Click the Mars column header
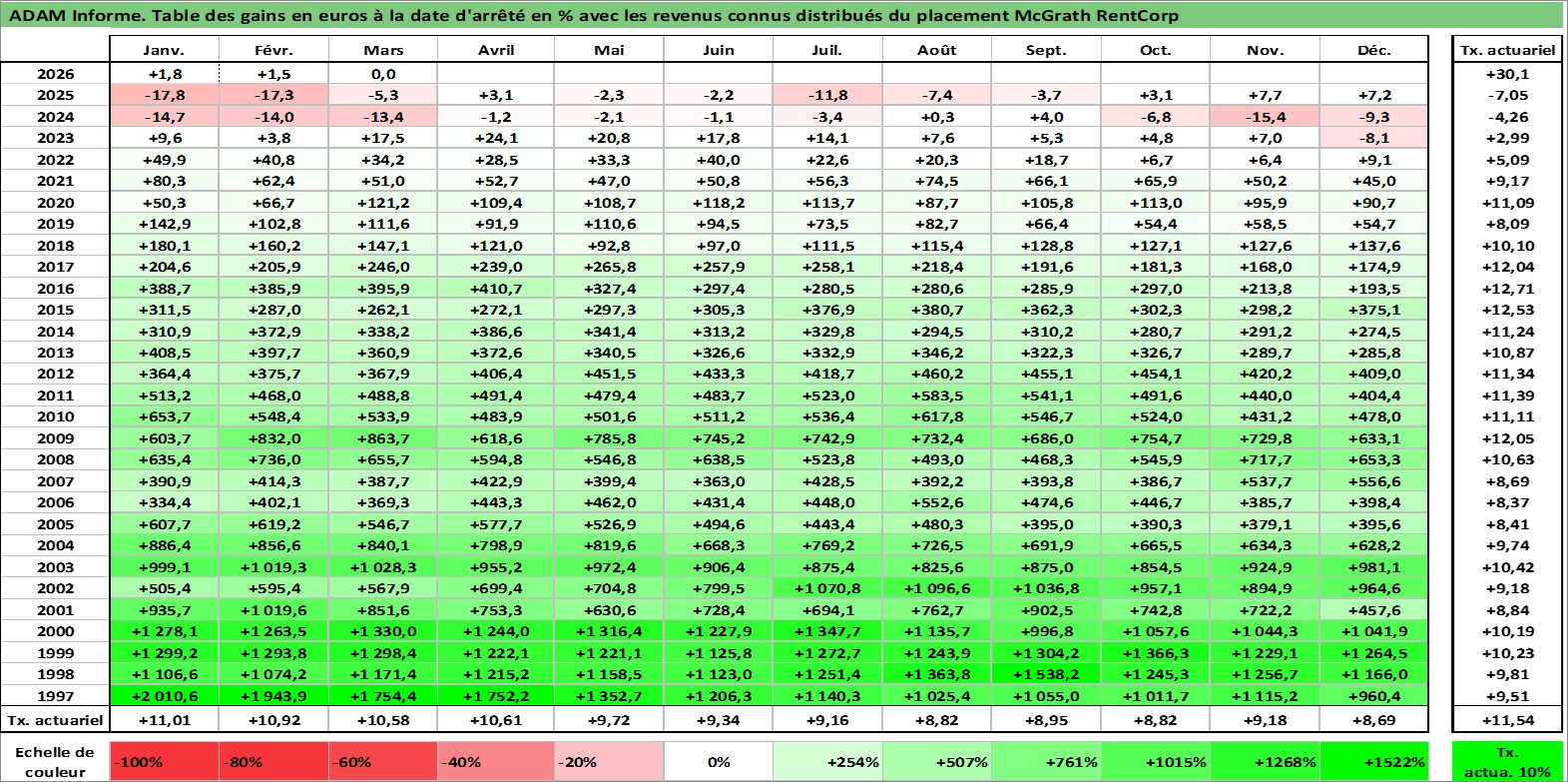This screenshot has width=1568, height=782. point(383,50)
